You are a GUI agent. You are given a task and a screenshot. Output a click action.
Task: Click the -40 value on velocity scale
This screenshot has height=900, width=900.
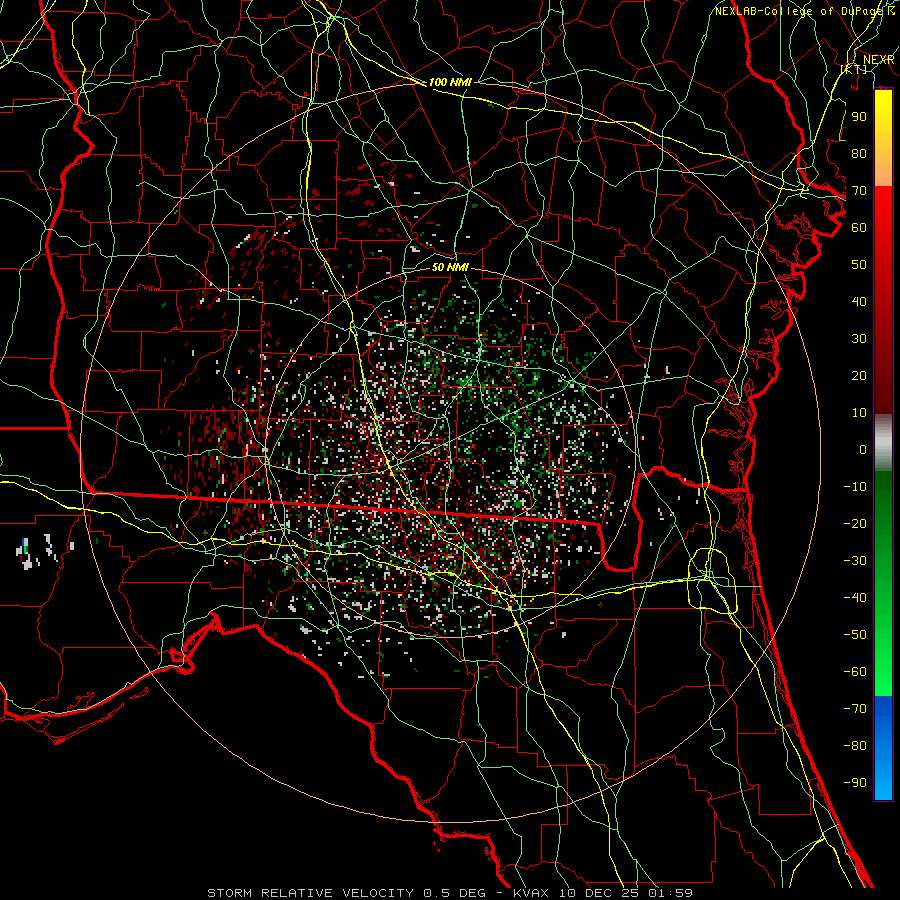(855, 598)
